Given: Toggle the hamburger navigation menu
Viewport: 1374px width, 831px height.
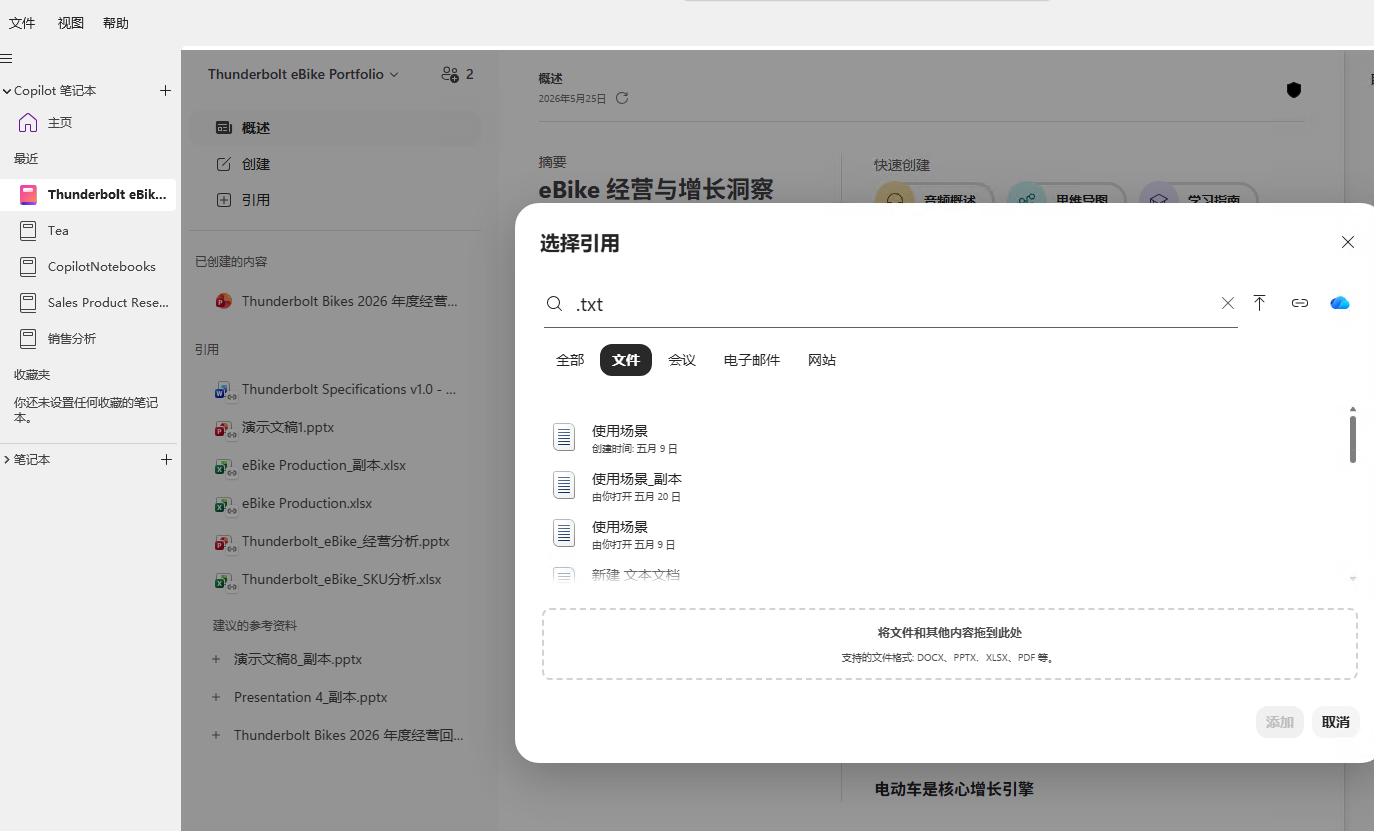Looking at the screenshot, I should 6,59.
